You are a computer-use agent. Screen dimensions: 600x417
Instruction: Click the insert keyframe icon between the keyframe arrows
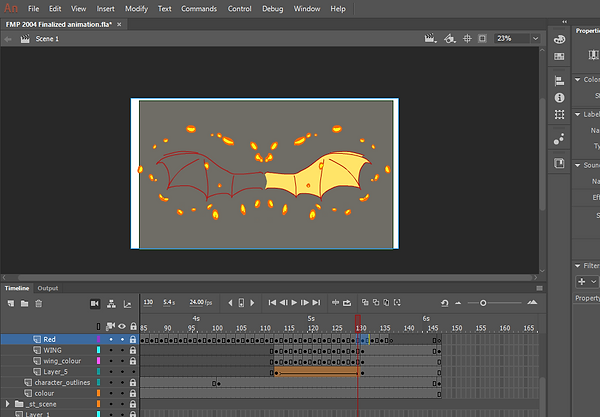[241, 303]
